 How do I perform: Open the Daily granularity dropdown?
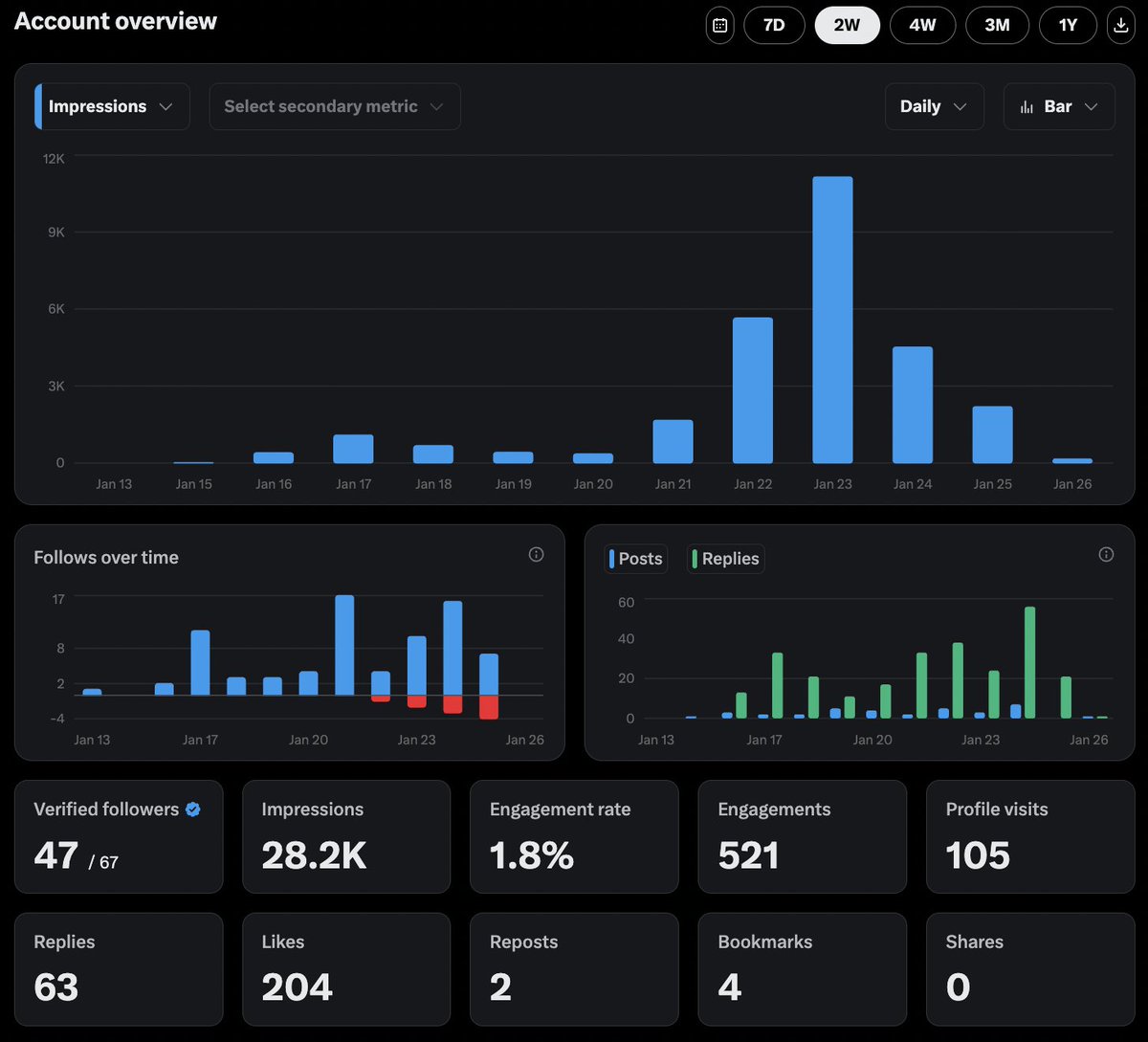click(x=935, y=106)
